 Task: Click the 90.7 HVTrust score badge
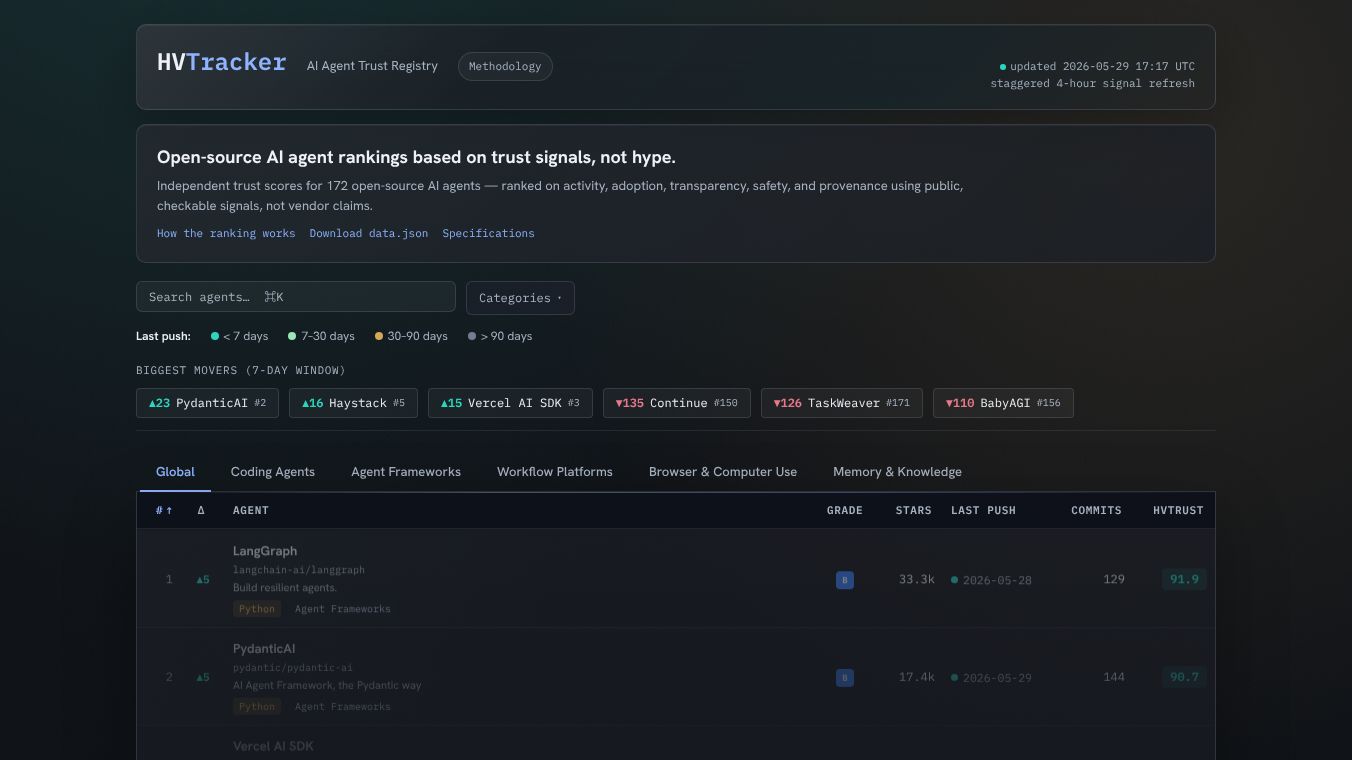pyautogui.click(x=1184, y=677)
